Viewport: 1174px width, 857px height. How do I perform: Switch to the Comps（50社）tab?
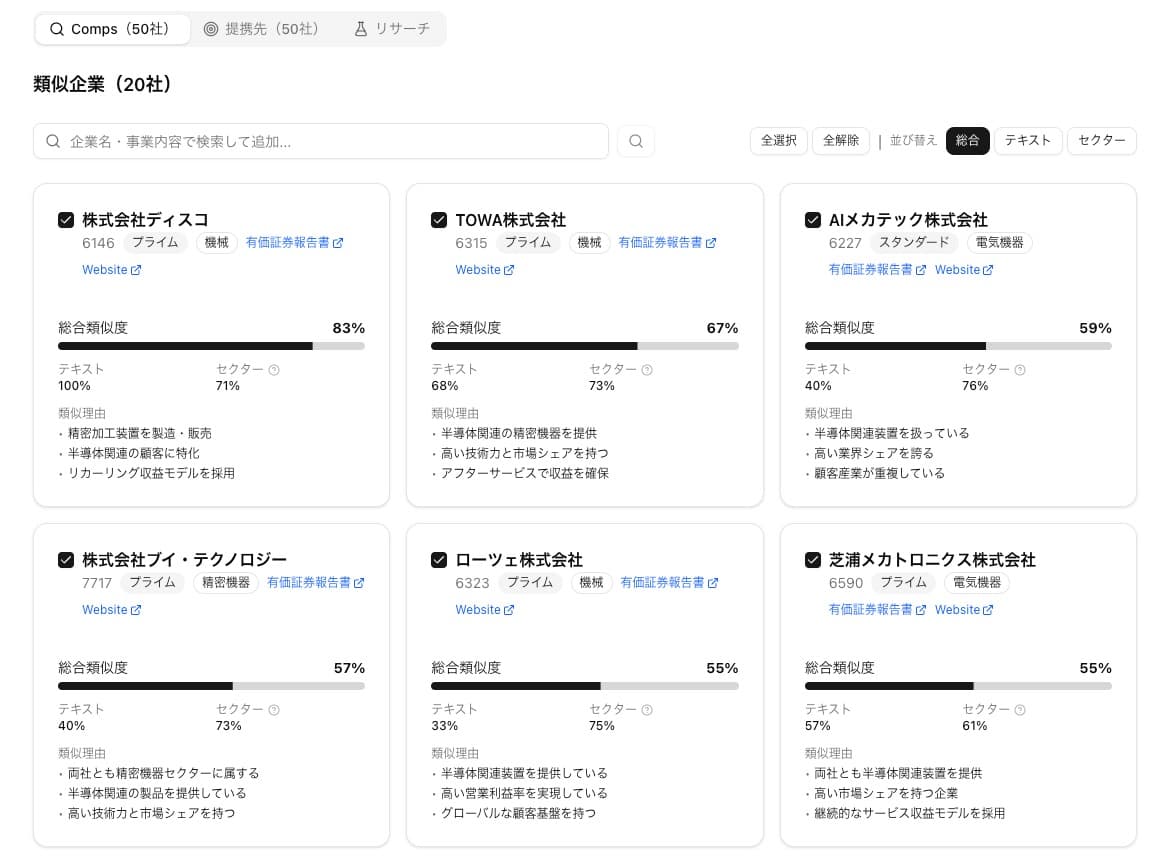pos(112,29)
